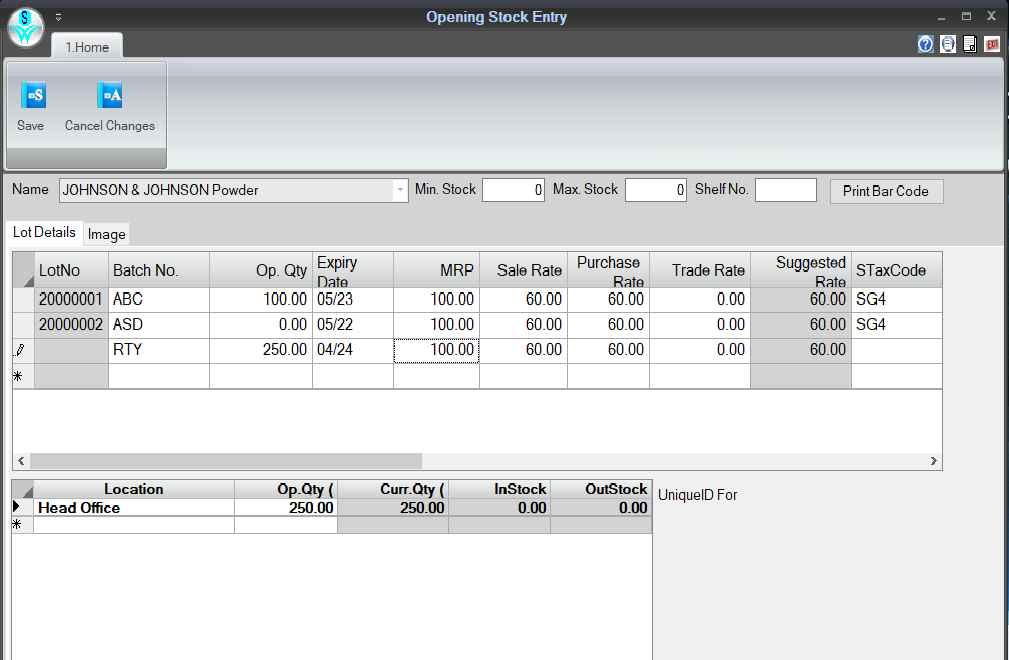Image resolution: width=1009 pixels, height=660 pixels.
Task: Click the Cancel Changes icon
Action: 109,96
